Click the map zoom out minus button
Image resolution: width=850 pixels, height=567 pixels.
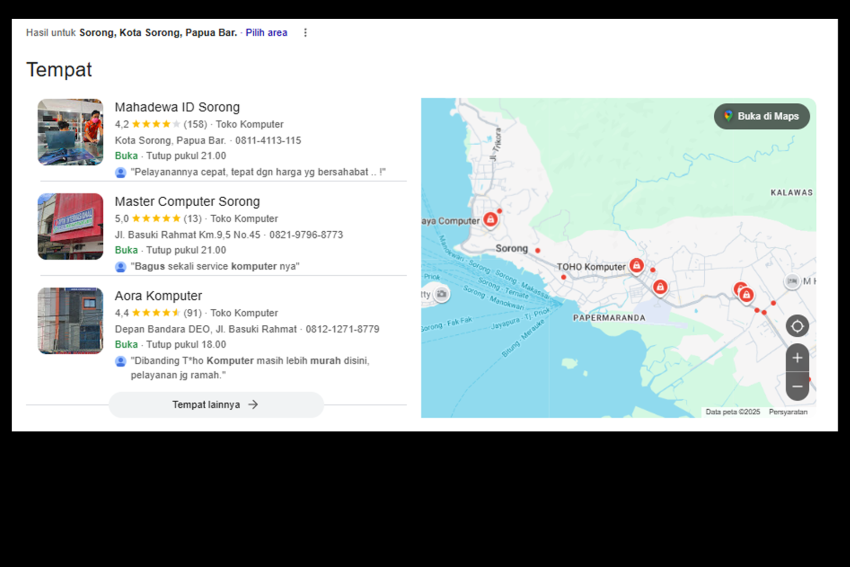(797, 387)
